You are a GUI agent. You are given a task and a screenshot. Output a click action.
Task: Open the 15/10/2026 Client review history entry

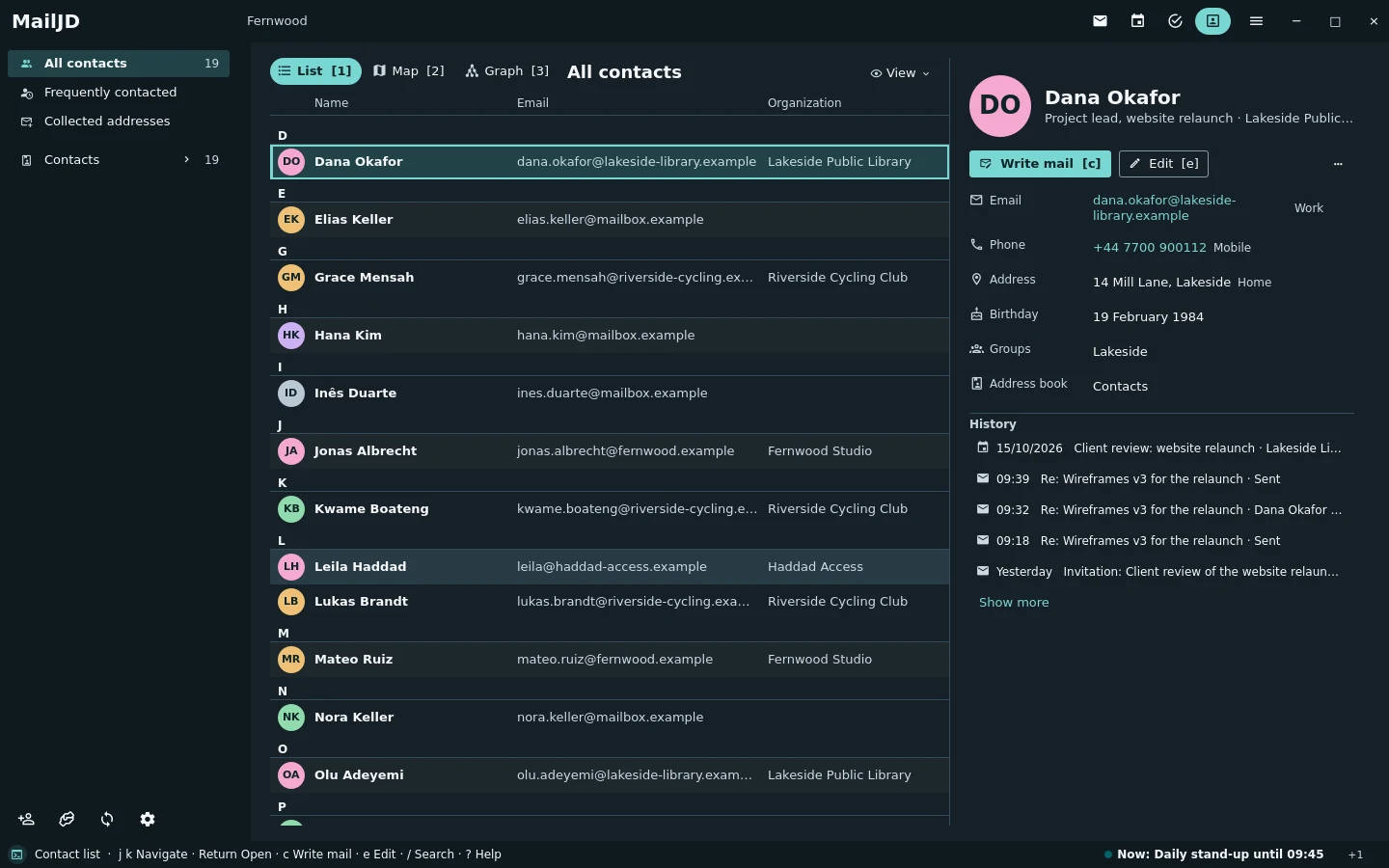[x=1161, y=448]
